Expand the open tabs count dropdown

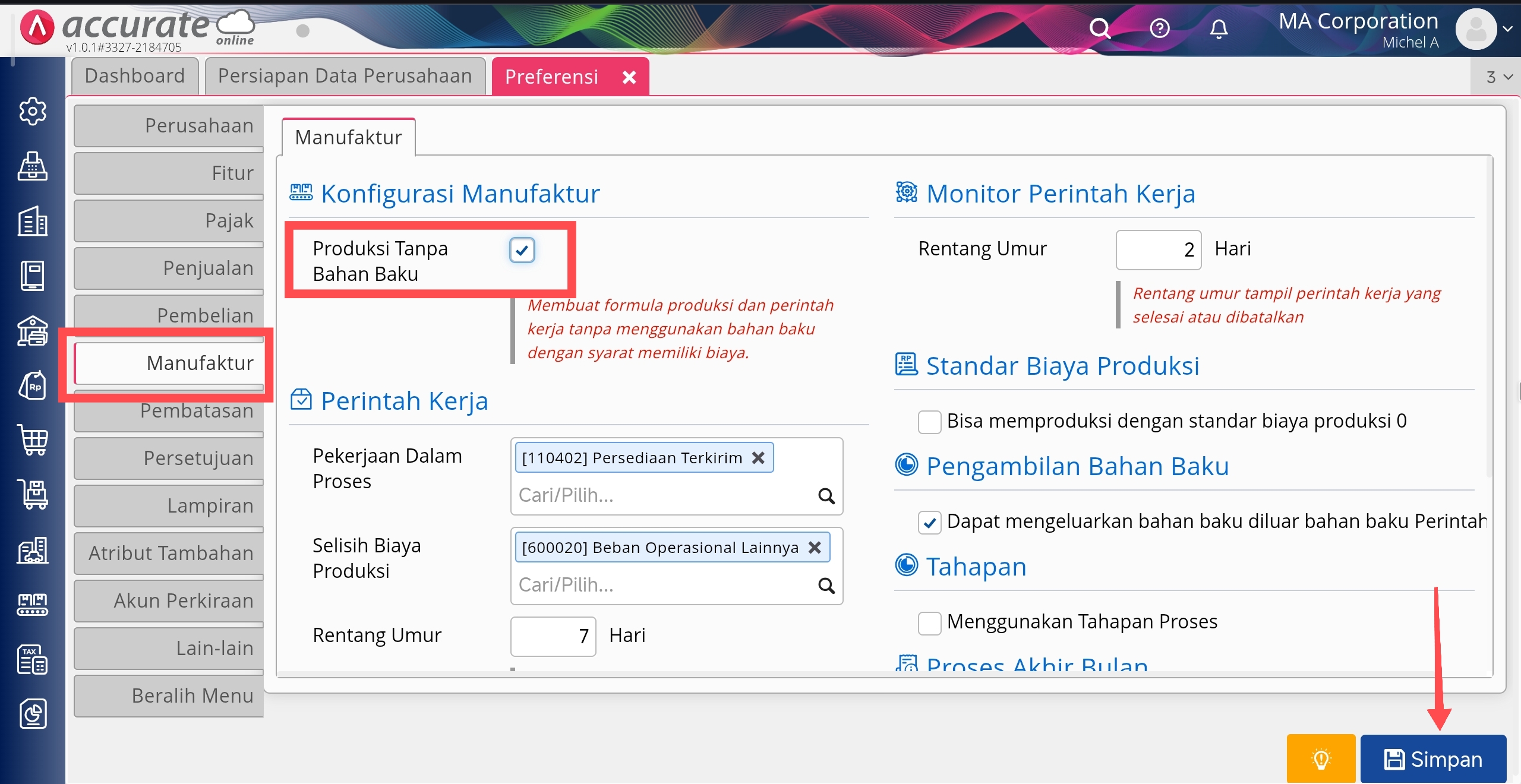(x=1499, y=77)
